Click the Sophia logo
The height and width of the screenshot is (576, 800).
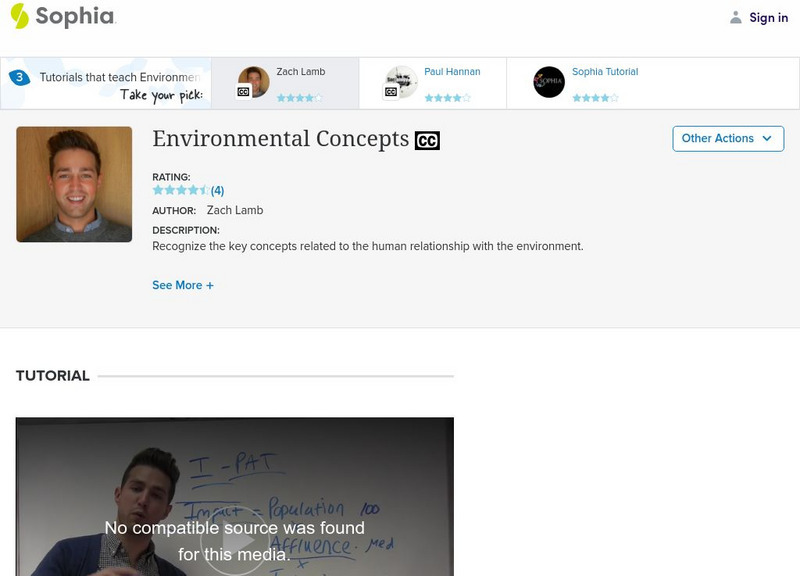62,16
